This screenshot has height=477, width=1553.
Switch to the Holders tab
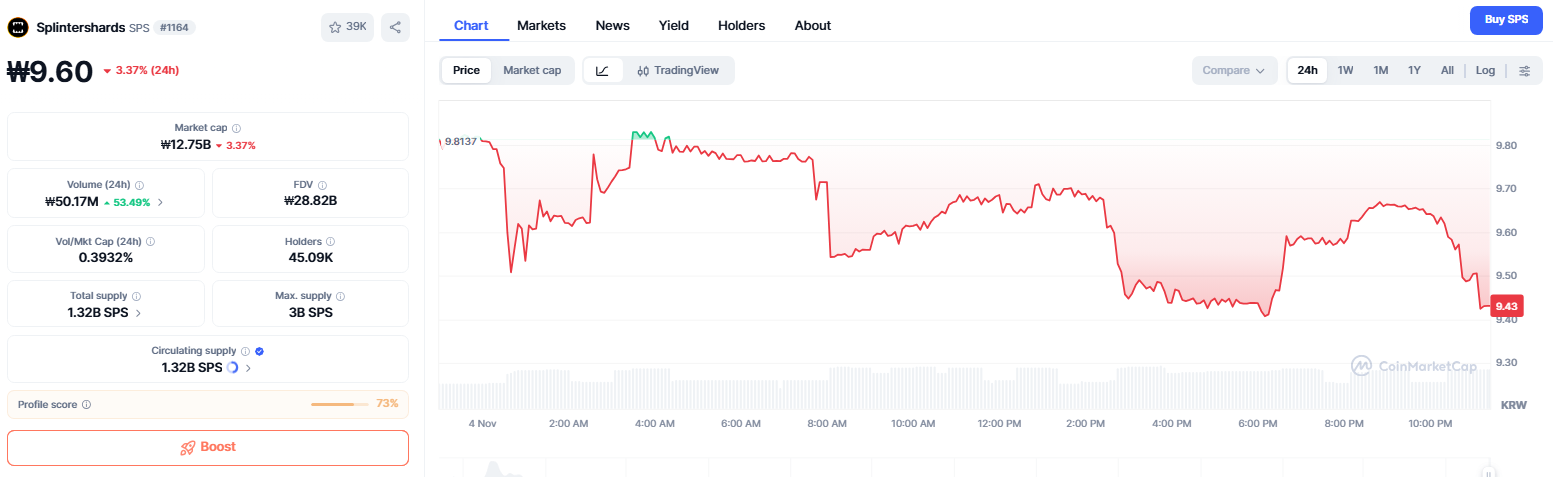tap(741, 25)
